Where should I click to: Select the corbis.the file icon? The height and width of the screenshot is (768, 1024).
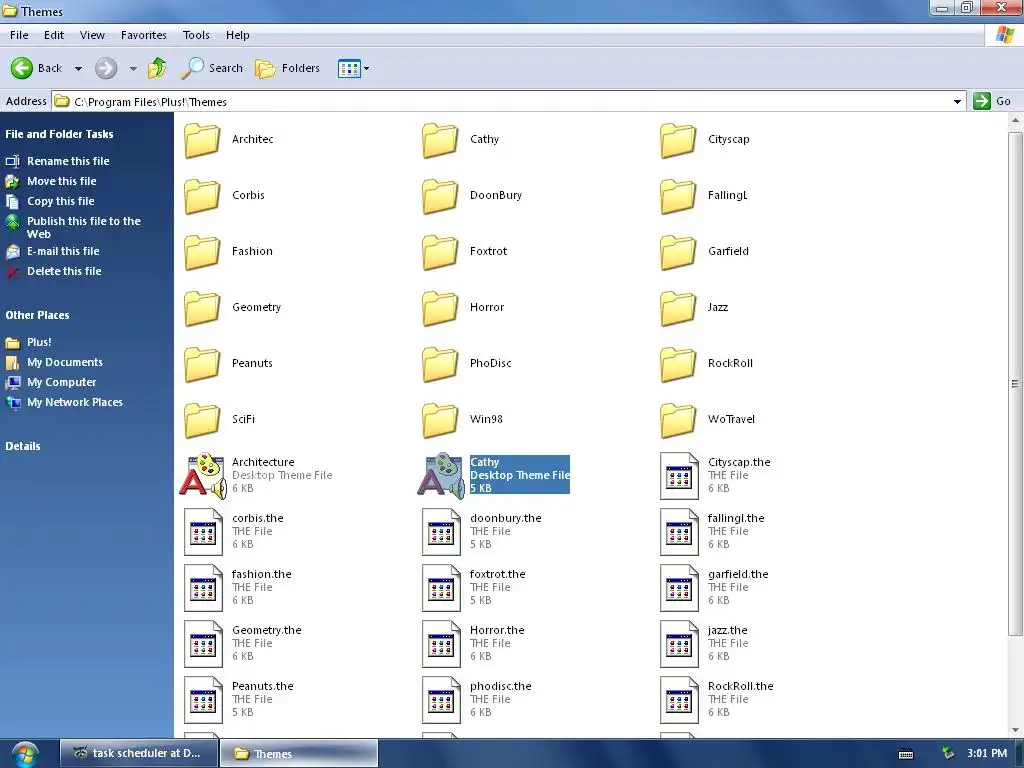point(203,532)
